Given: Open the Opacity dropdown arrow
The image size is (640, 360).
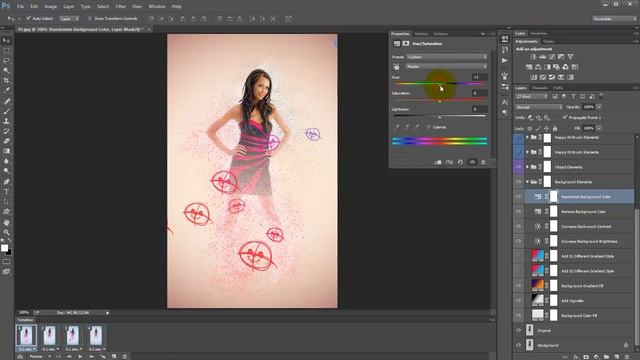Looking at the screenshot, I should click(599, 107).
